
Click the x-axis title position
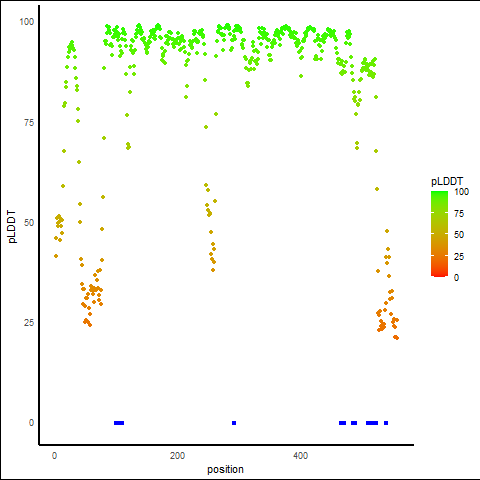click(x=225, y=469)
